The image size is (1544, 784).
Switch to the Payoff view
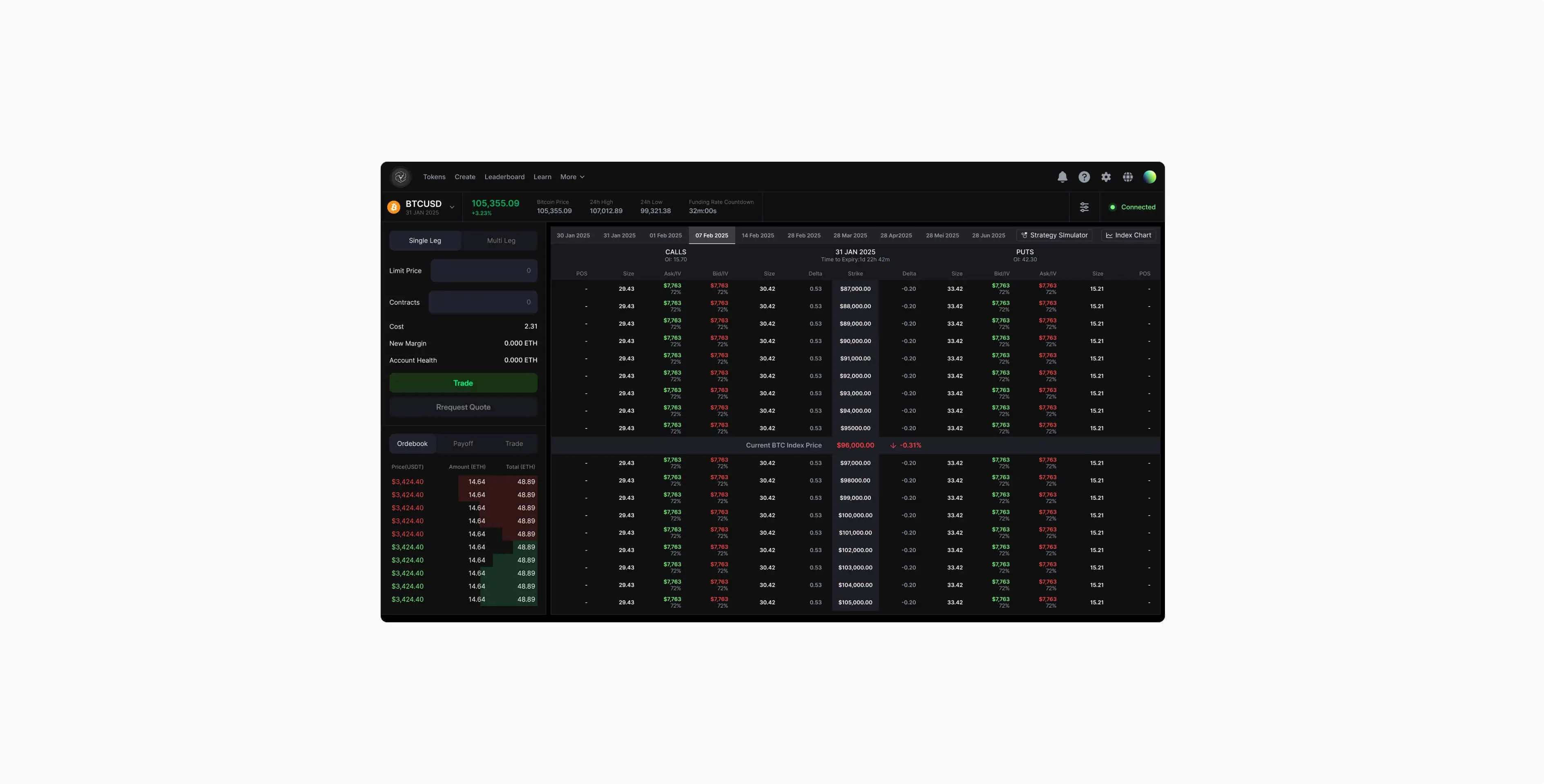(463, 444)
